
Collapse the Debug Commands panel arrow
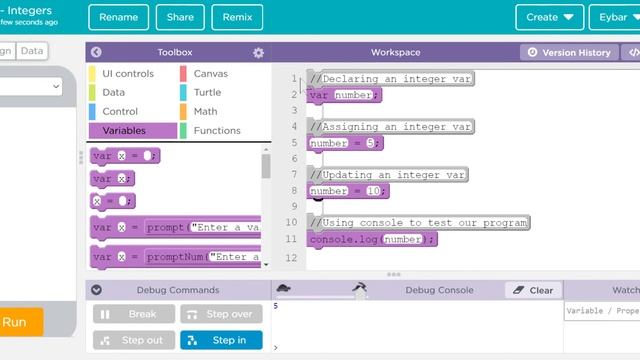click(96, 290)
